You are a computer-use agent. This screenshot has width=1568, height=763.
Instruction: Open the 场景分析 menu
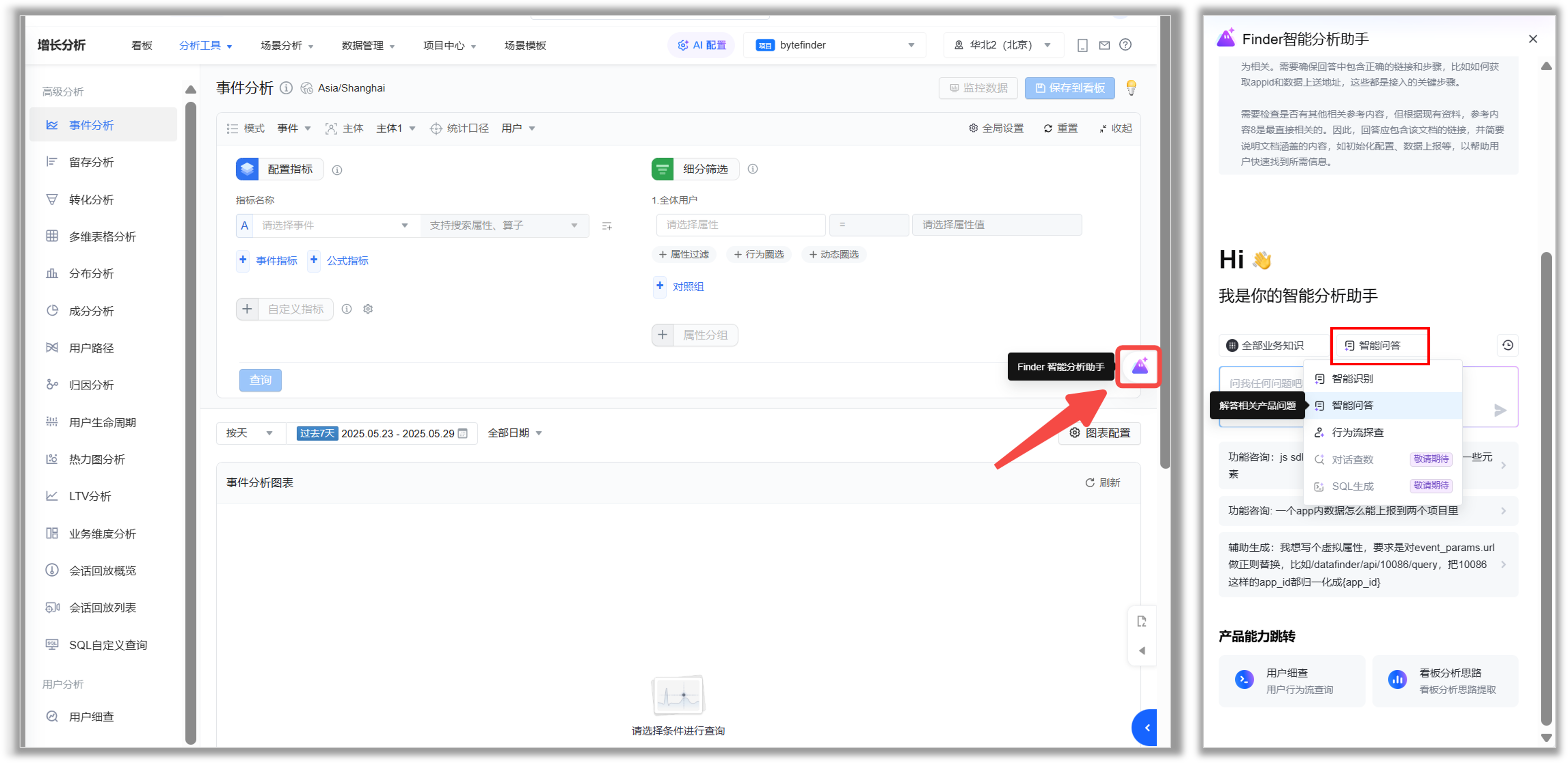click(x=287, y=46)
